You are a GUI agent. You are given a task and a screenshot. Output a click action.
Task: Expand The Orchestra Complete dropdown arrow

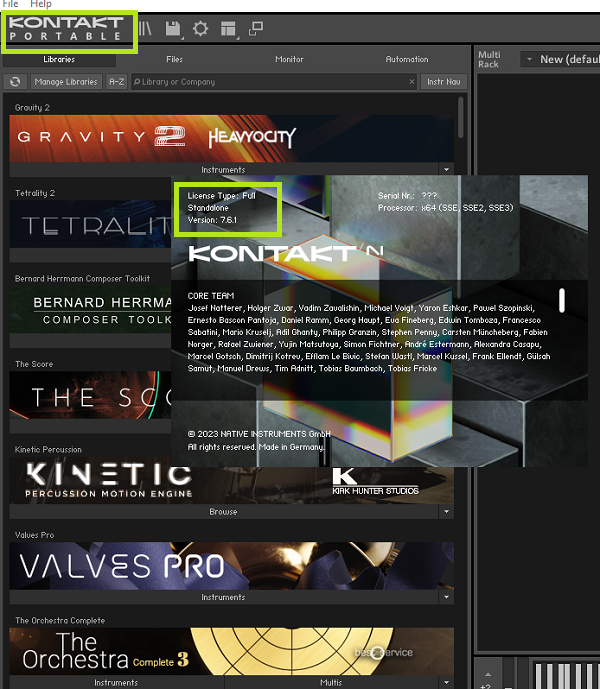446,682
